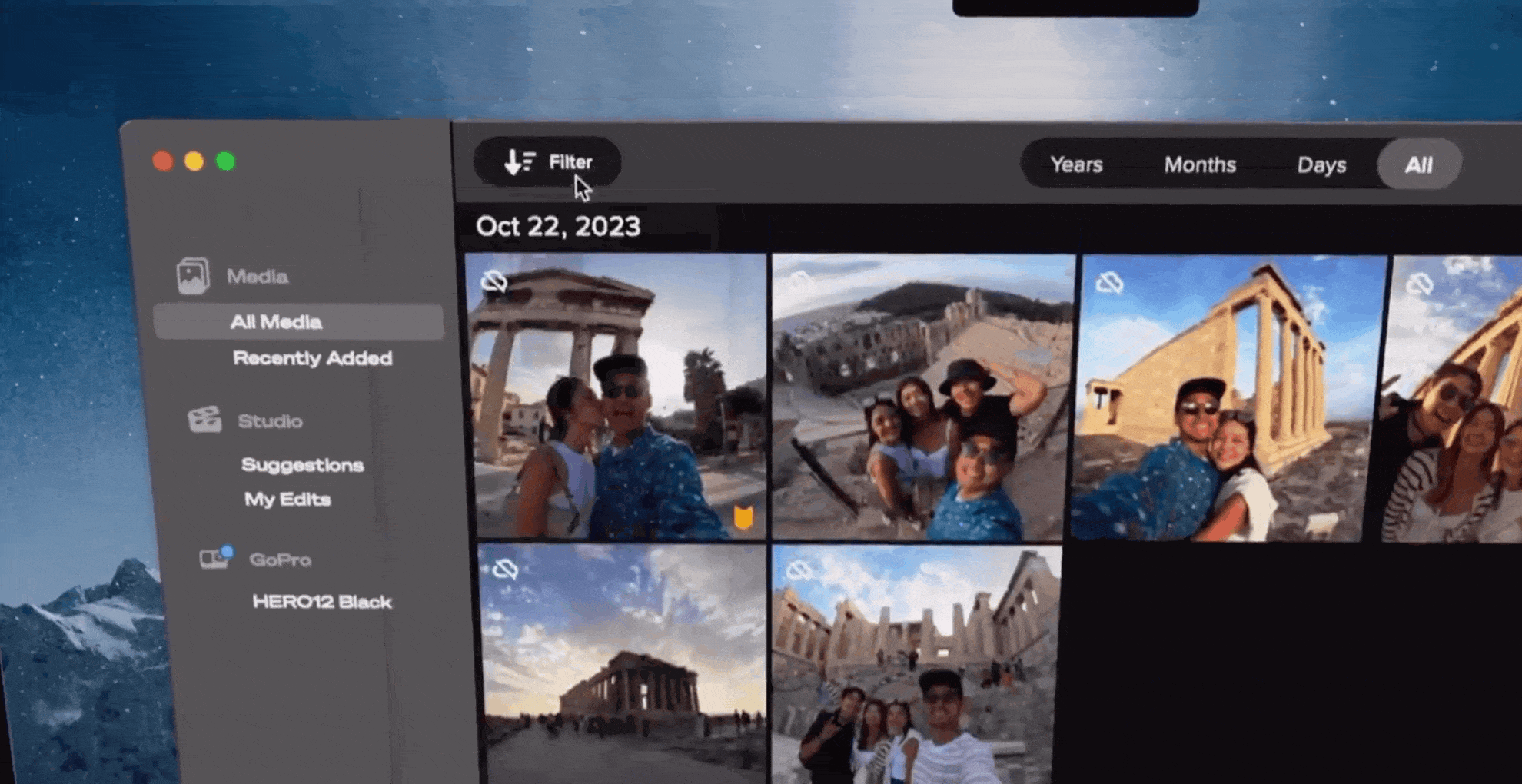Switch view to Months
The width and height of the screenshot is (1522, 784).
[1199, 164]
